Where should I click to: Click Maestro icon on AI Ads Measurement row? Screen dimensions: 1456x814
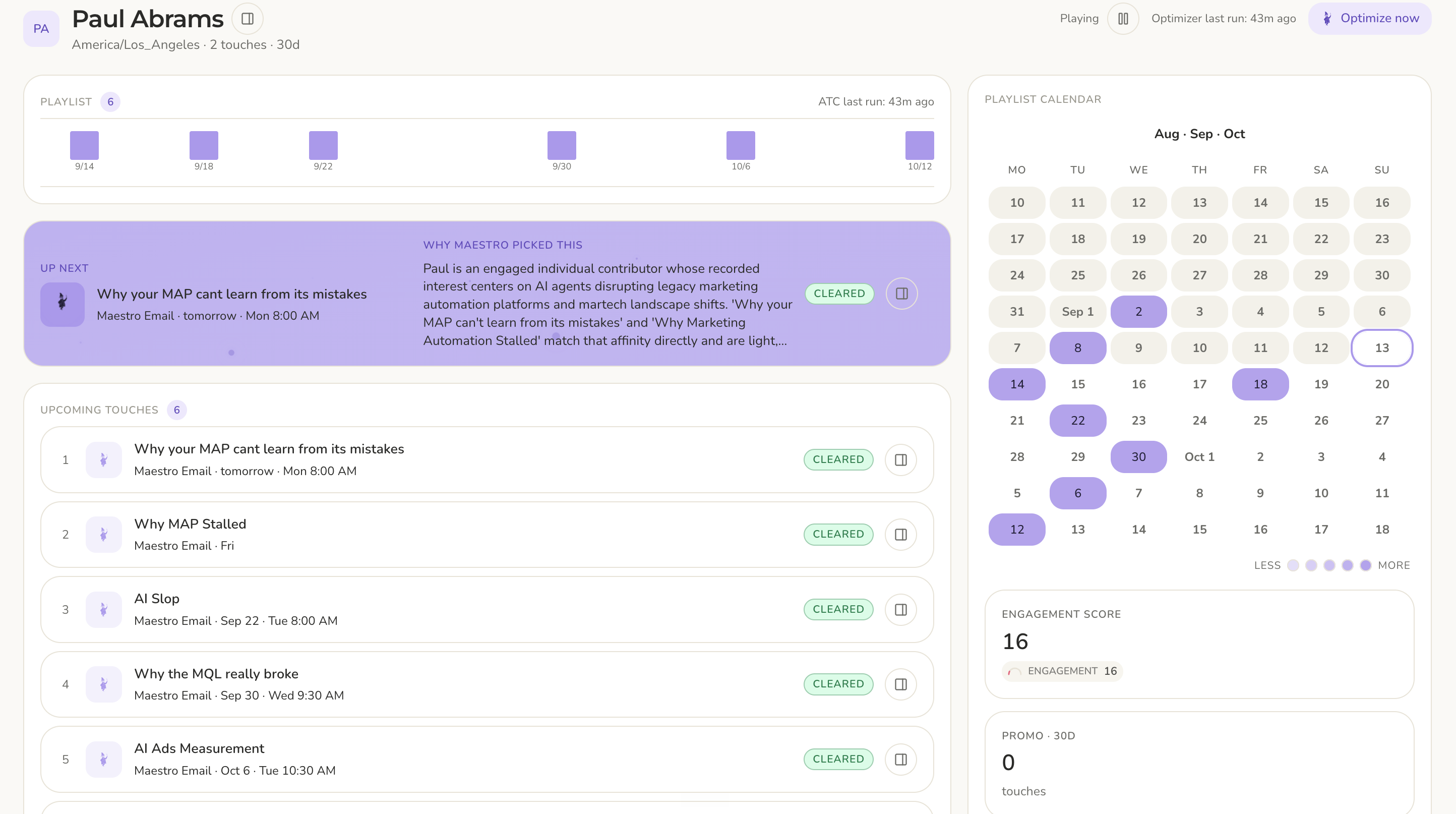pyautogui.click(x=103, y=759)
